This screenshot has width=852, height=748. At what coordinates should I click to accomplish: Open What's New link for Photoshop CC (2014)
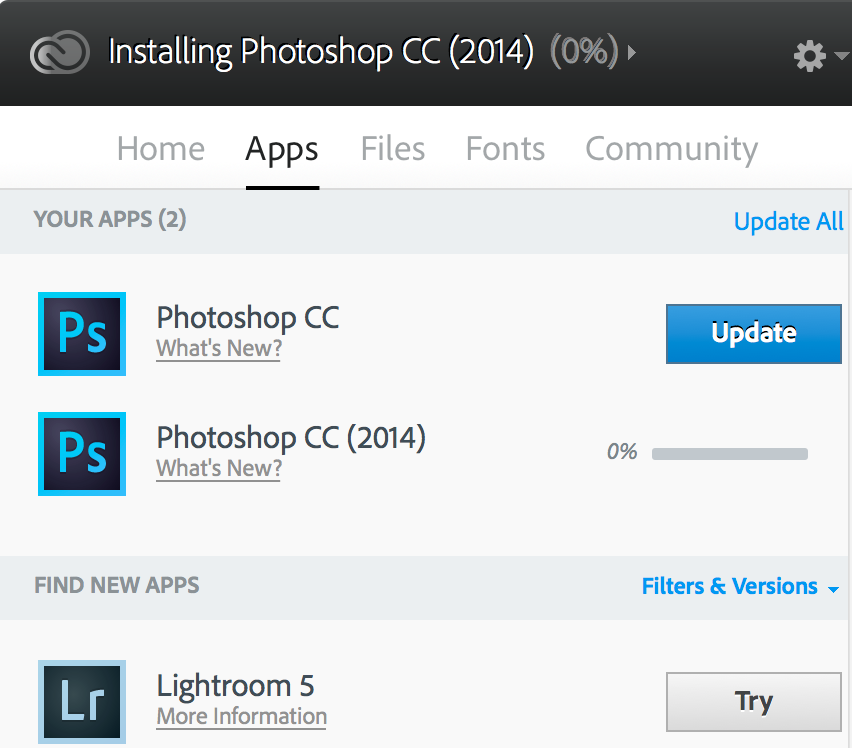tap(219, 468)
